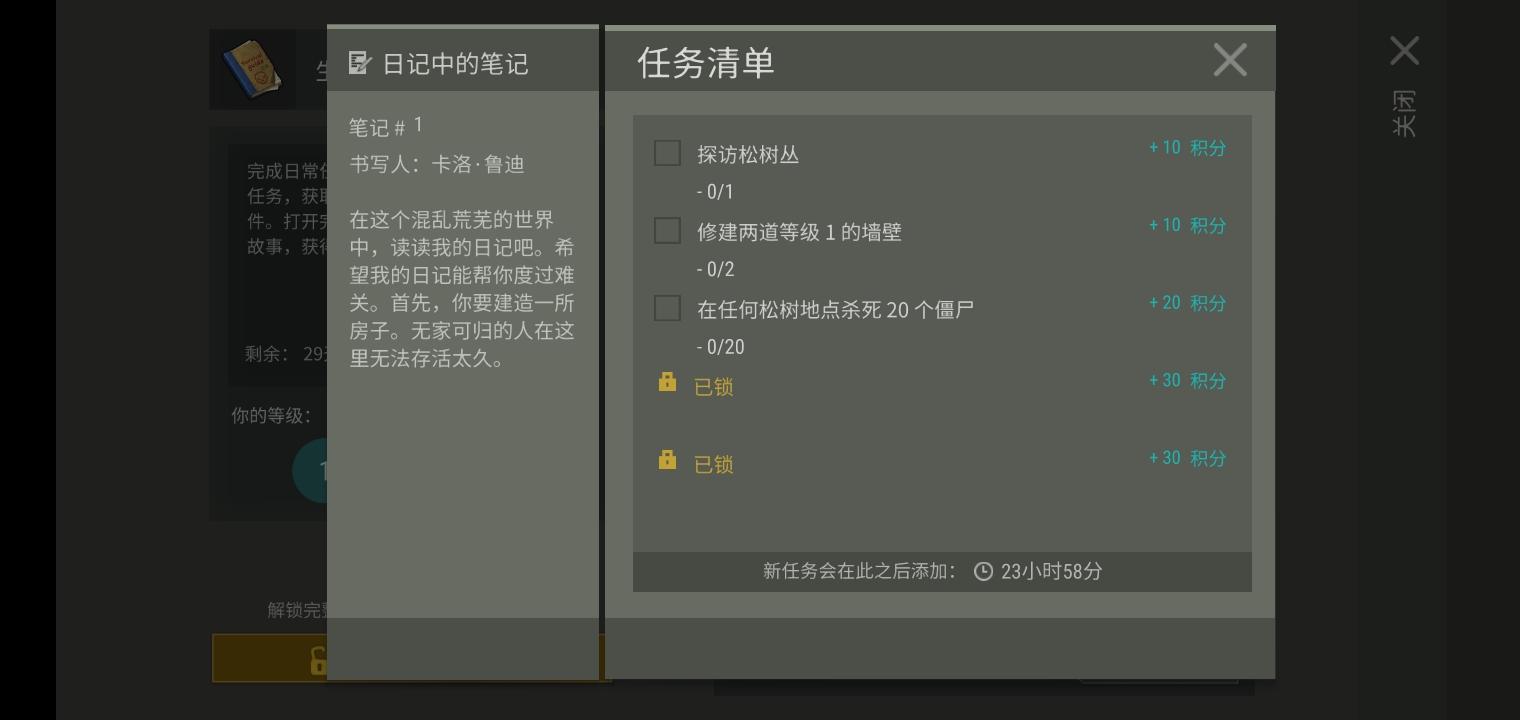
Task: Tick the 修建两道等级 1 的墙壁 checkbox
Action: (667, 230)
